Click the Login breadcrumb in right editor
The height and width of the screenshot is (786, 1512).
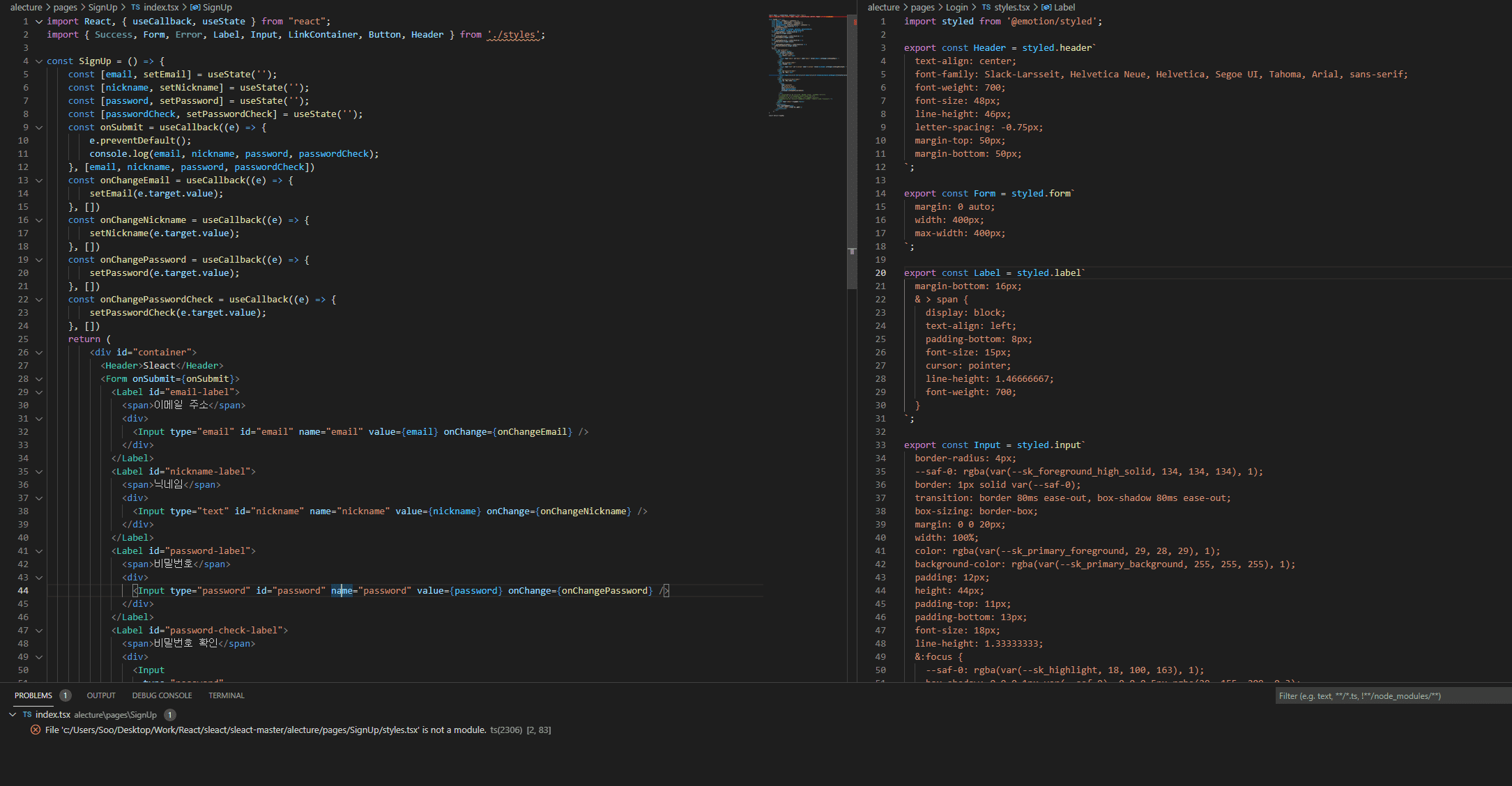click(x=956, y=8)
